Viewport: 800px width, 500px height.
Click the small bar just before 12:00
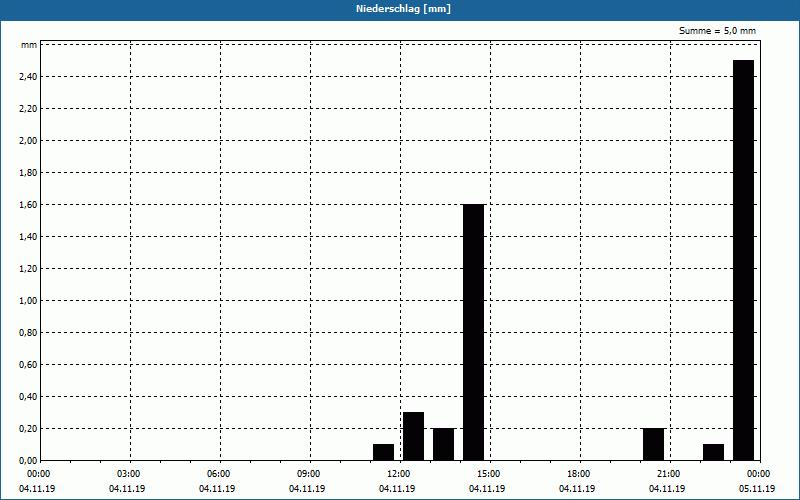pyautogui.click(x=383, y=452)
